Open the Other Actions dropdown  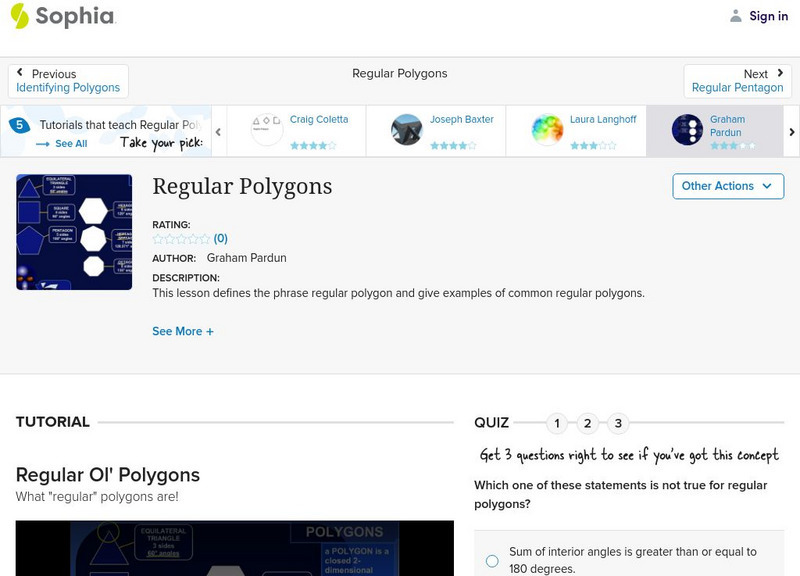727,186
